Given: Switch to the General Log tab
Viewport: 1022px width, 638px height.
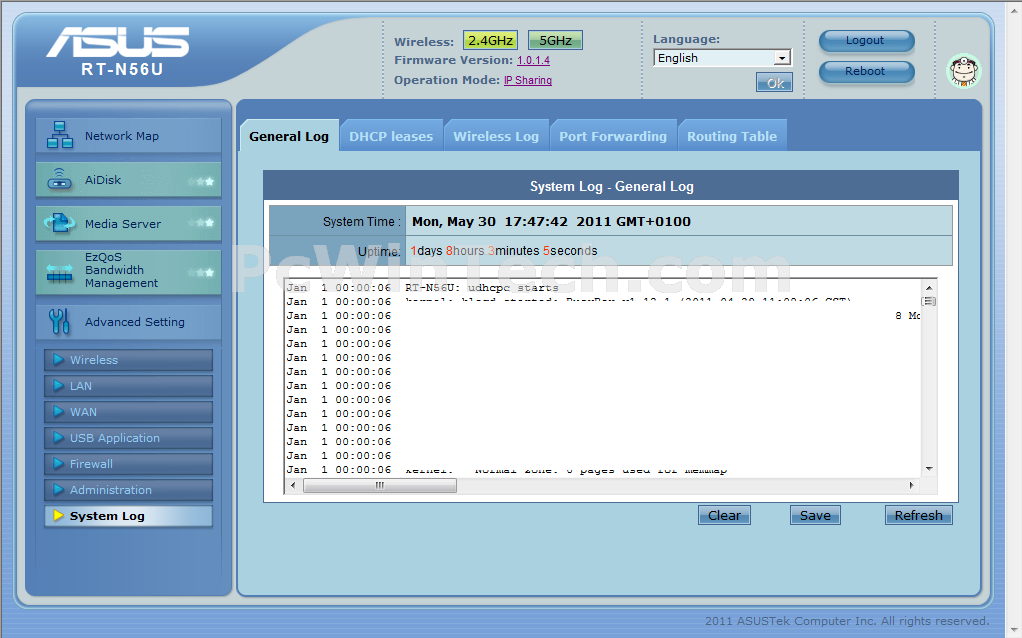Looking at the screenshot, I should click(289, 136).
